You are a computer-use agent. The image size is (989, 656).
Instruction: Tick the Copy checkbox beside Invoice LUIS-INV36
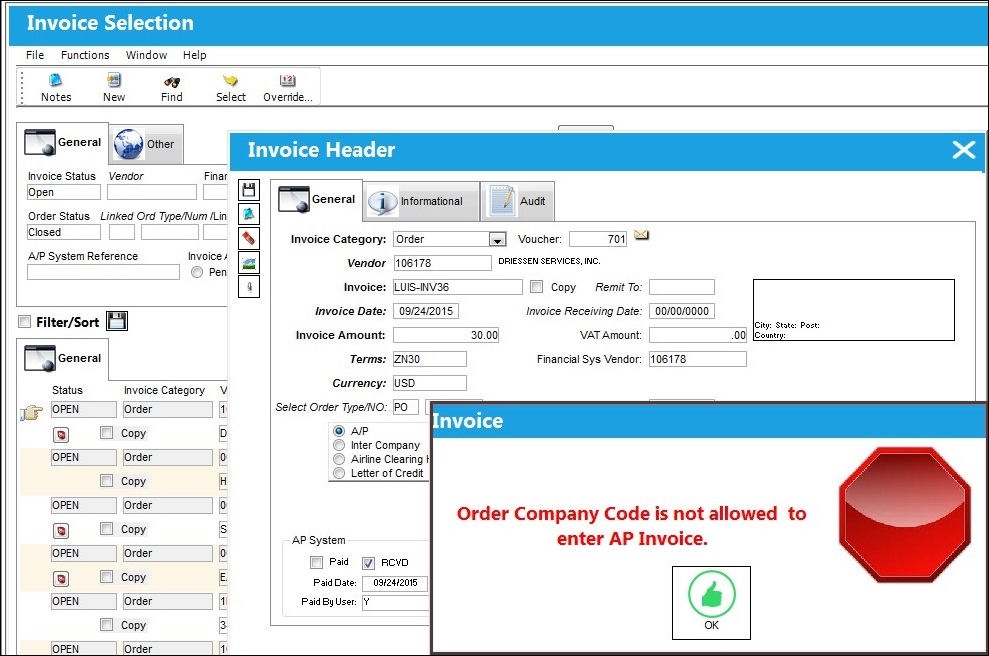tap(536, 287)
